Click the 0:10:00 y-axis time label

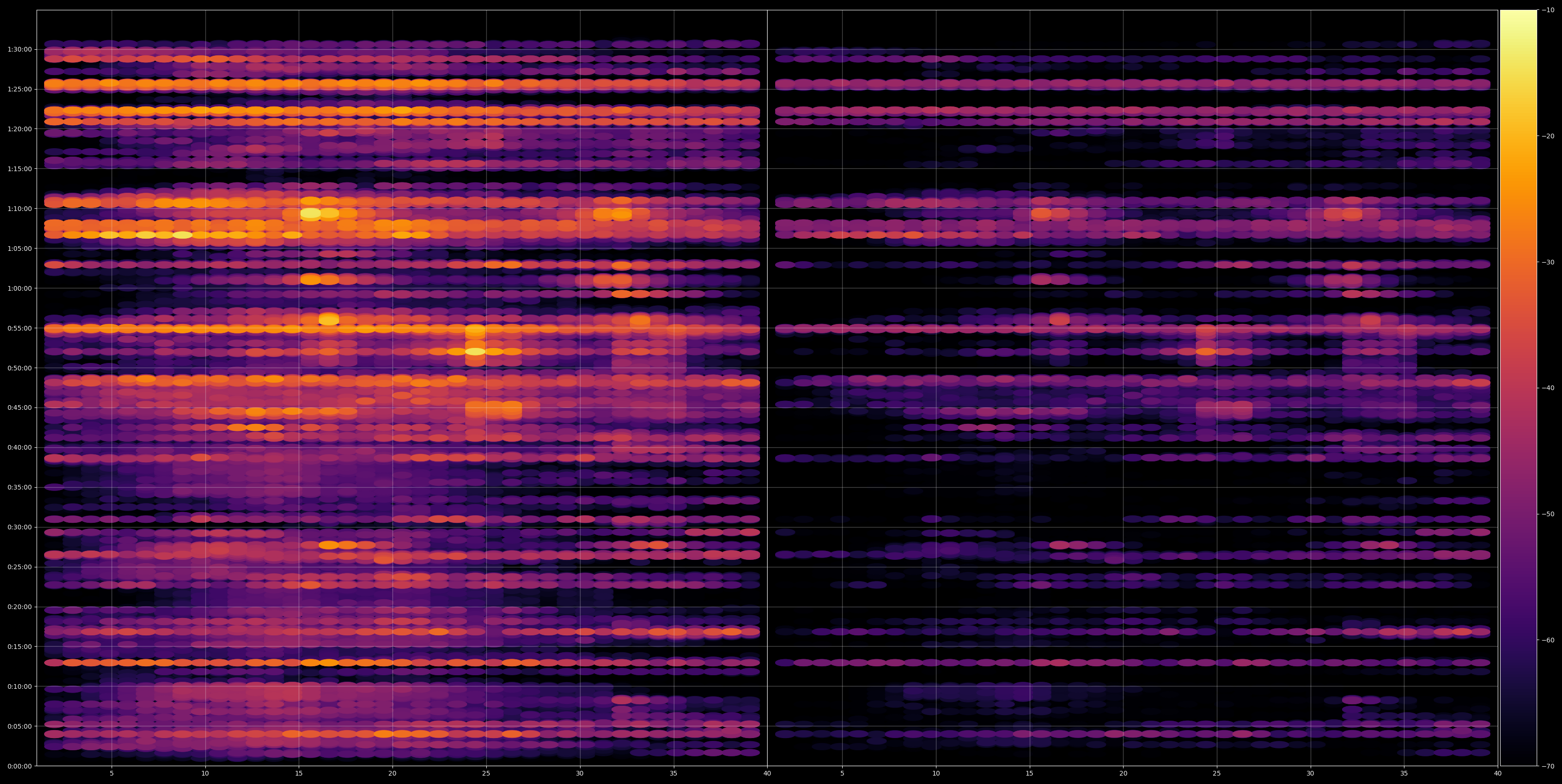[19, 686]
